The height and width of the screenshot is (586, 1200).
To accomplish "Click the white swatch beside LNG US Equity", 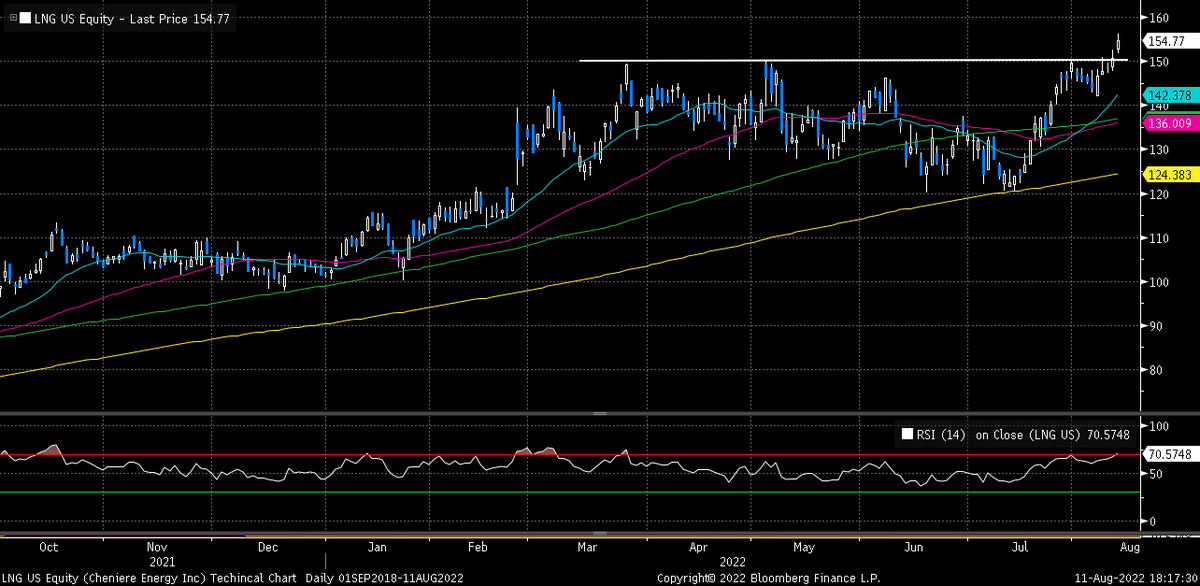I will 23,20.
